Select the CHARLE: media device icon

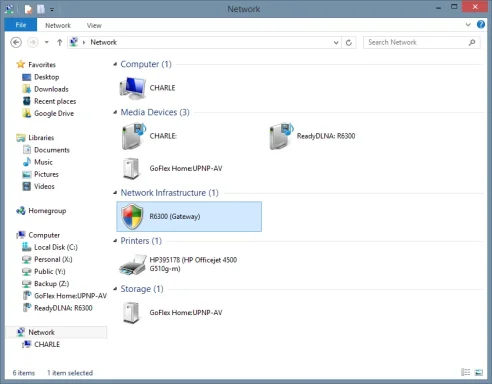tap(134, 136)
